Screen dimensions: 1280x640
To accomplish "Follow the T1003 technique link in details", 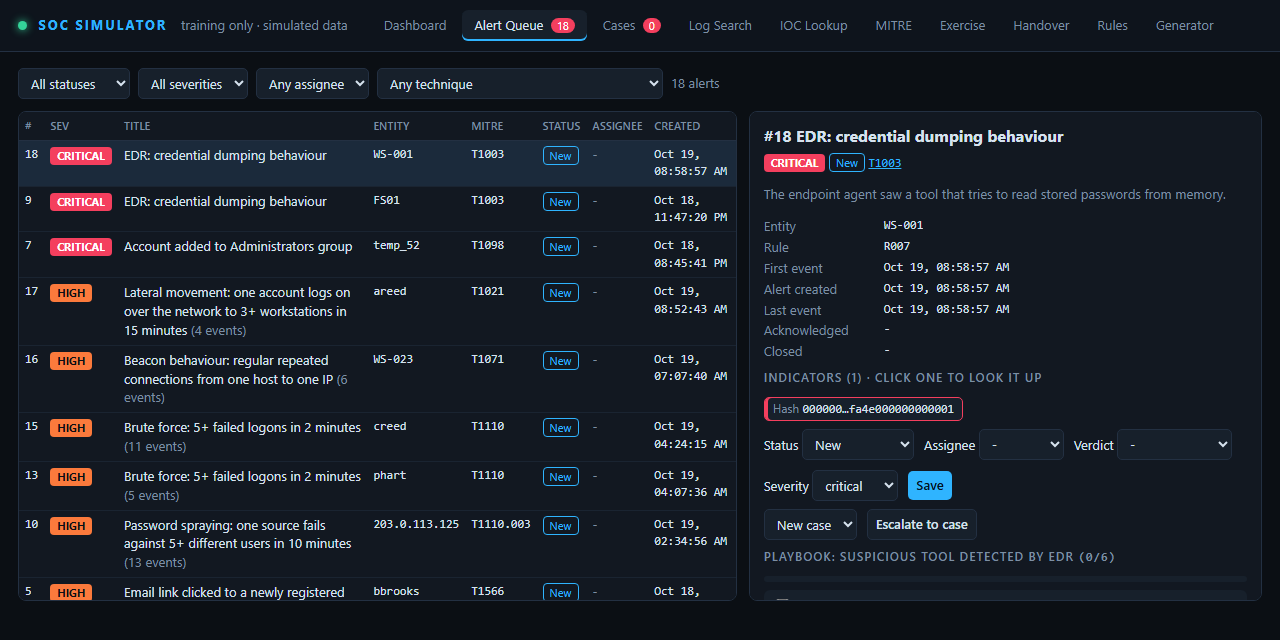I will tap(885, 163).
